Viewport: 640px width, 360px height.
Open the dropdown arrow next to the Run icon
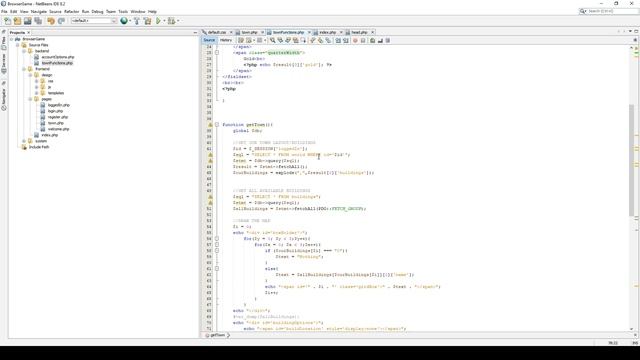tap(164, 21)
